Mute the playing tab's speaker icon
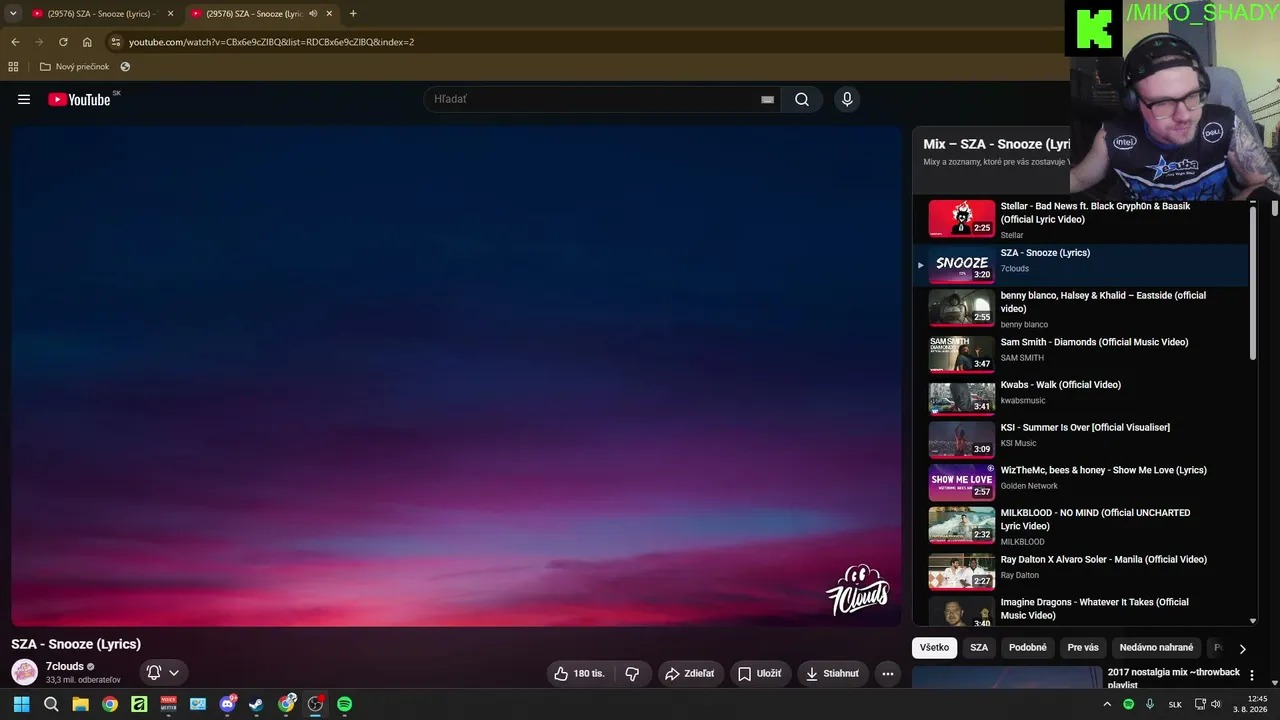This screenshot has width=1280, height=720. [x=313, y=14]
